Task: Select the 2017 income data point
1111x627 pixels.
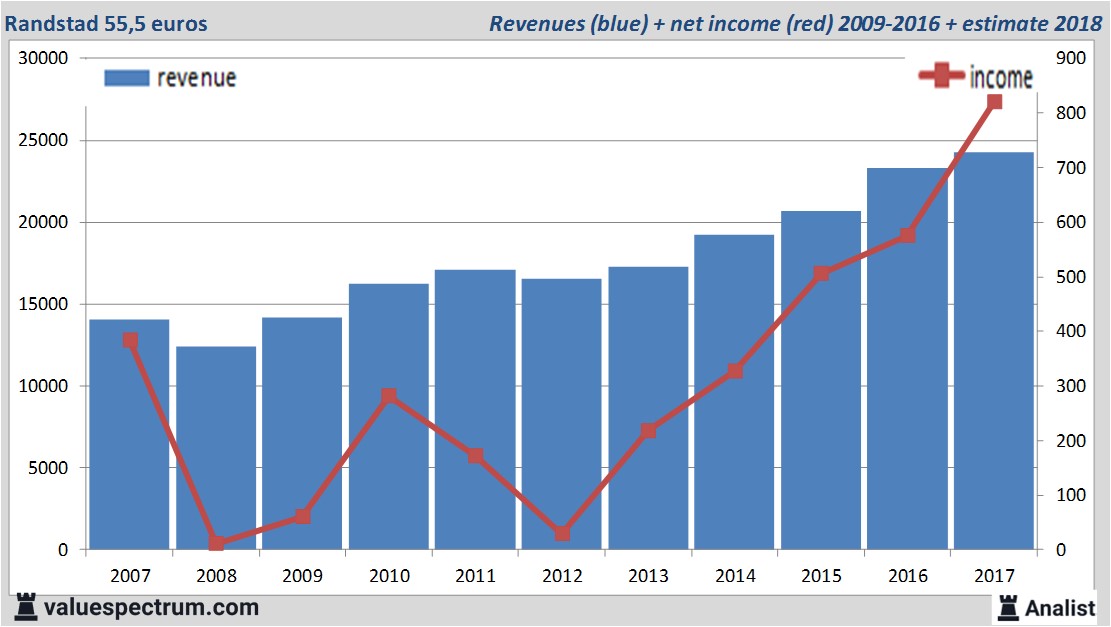Action: (x=994, y=102)
